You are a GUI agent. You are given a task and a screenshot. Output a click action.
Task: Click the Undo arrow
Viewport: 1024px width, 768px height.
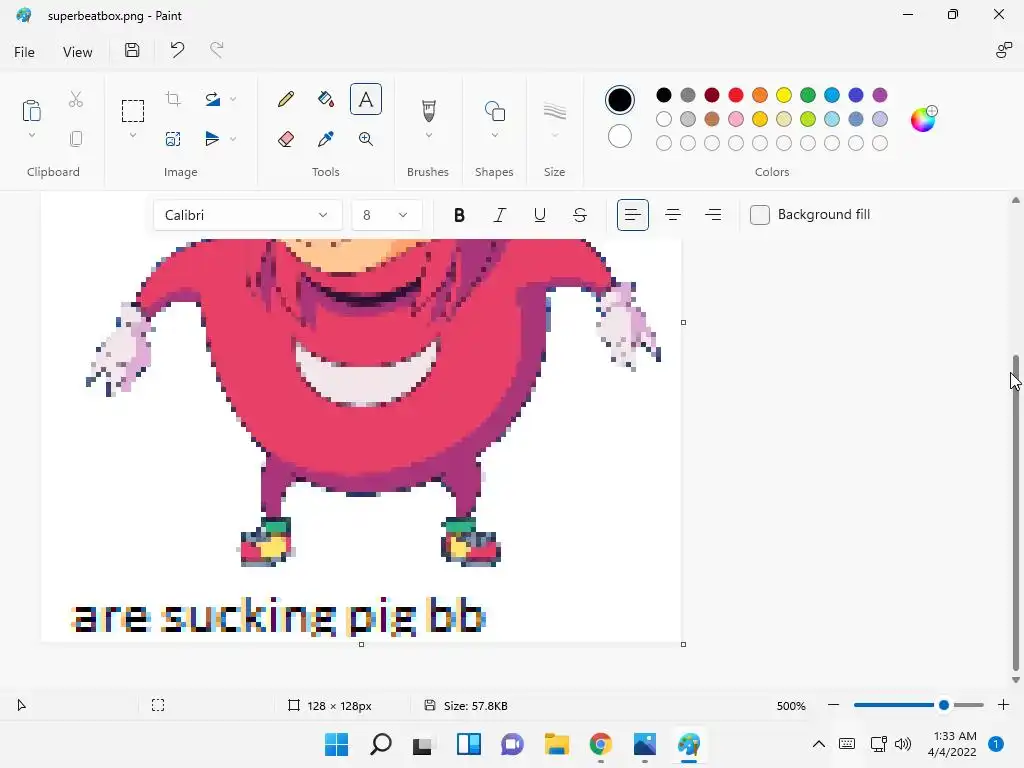click(177, 50)
